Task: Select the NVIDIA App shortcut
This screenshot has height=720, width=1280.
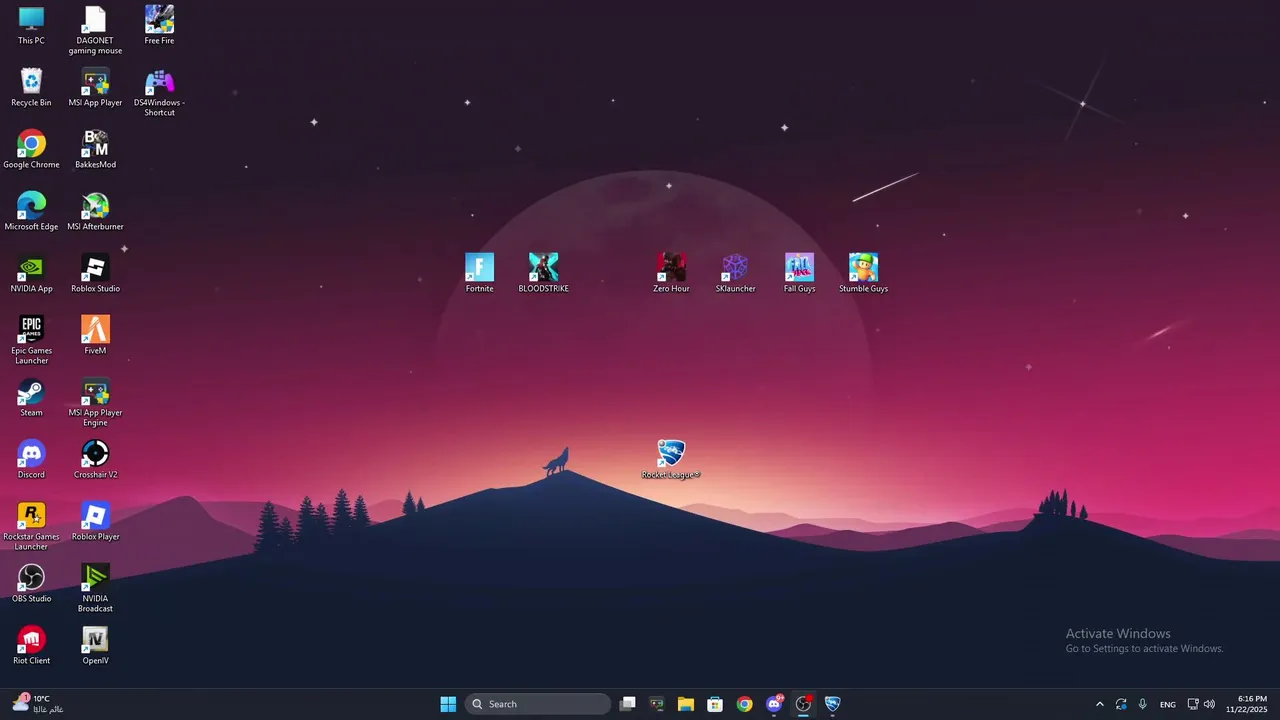Action: [31, 274]
